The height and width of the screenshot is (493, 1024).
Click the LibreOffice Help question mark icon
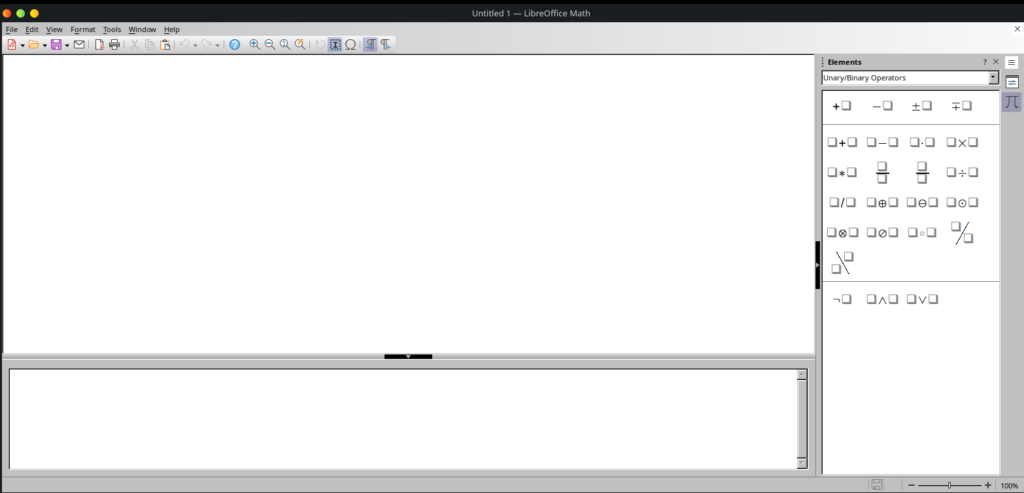234,45
